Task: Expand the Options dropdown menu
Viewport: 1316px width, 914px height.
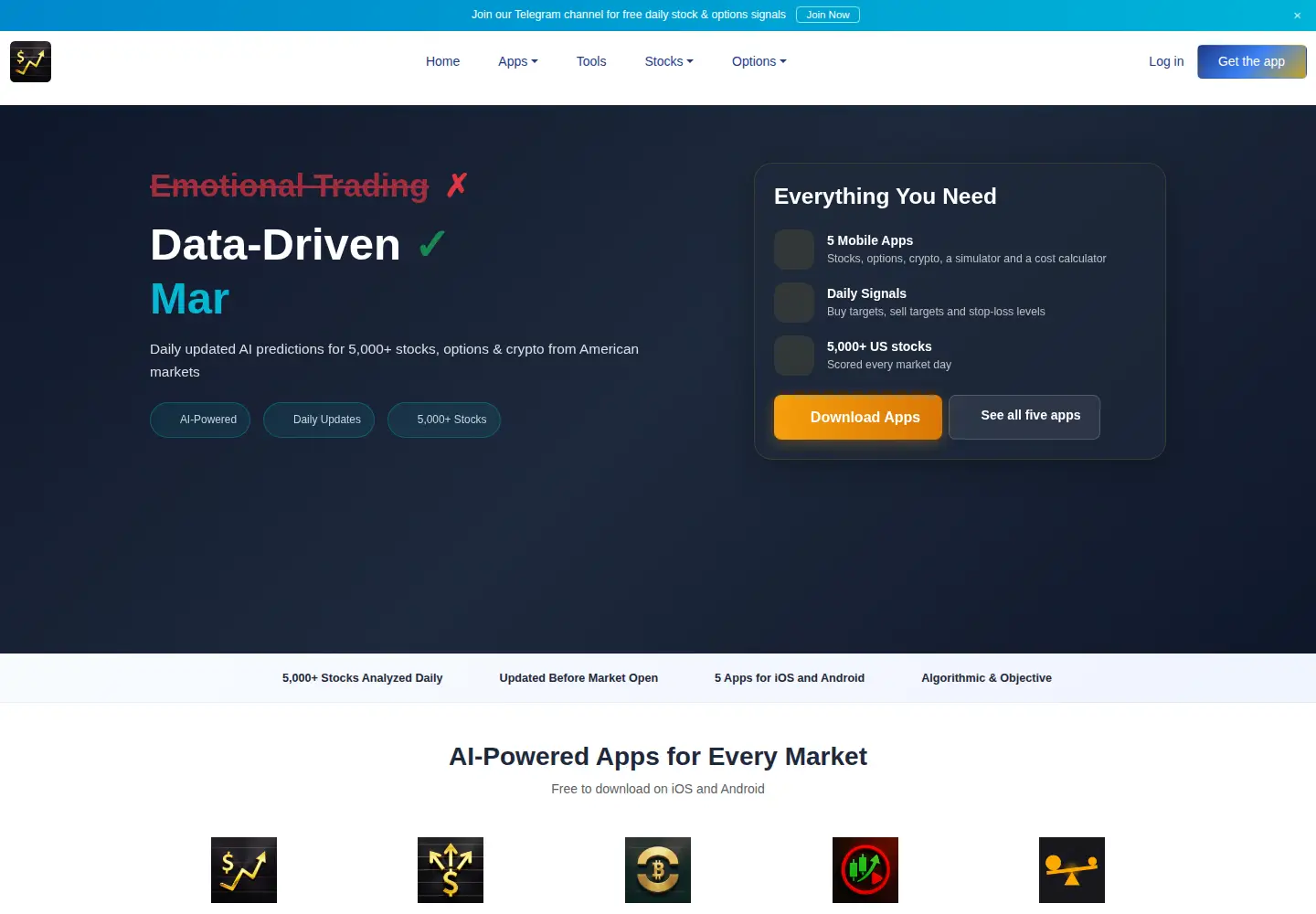Action: pos(759,61)
